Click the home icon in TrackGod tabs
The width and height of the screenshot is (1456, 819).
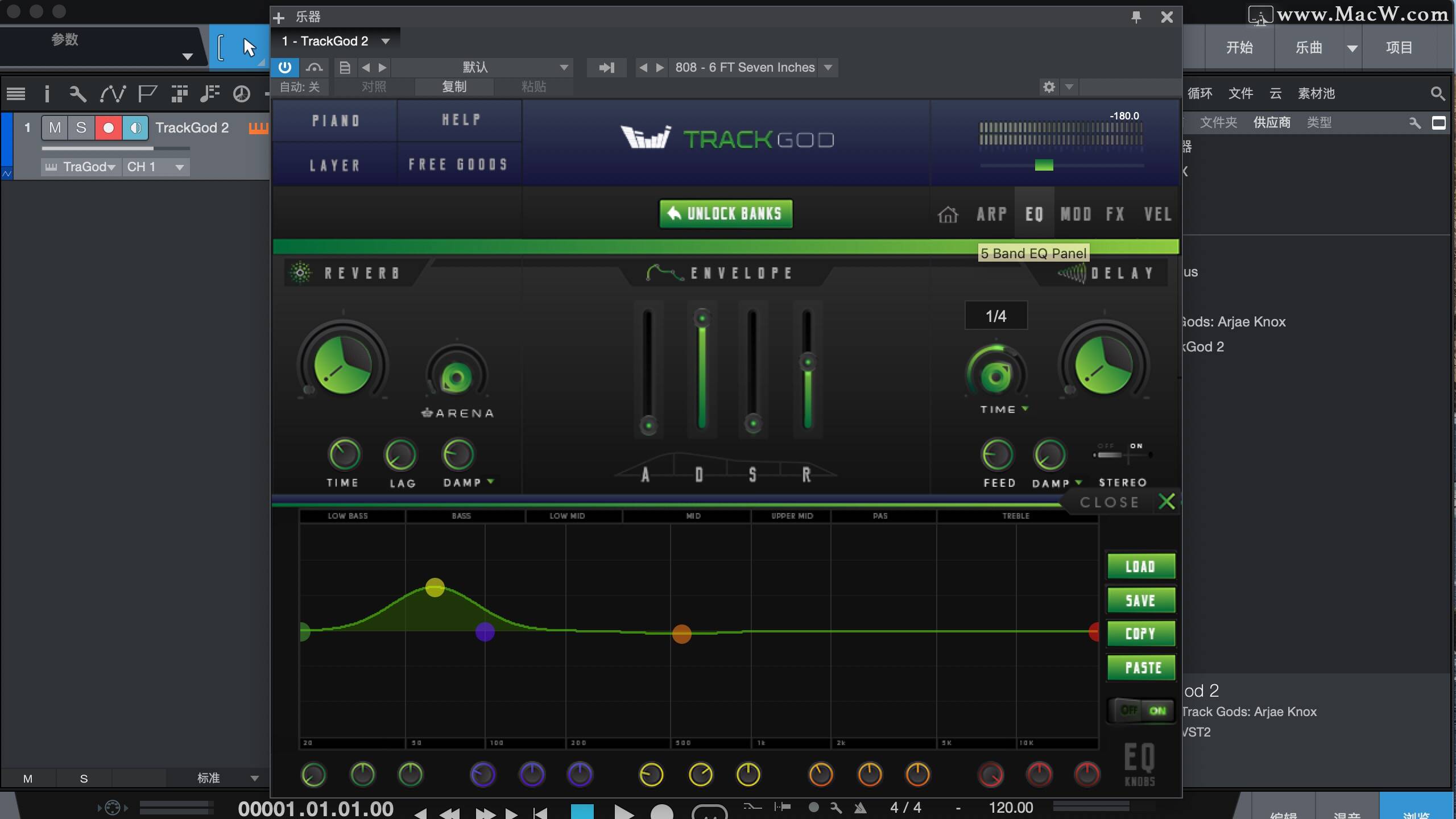click(x=948, y=214)
